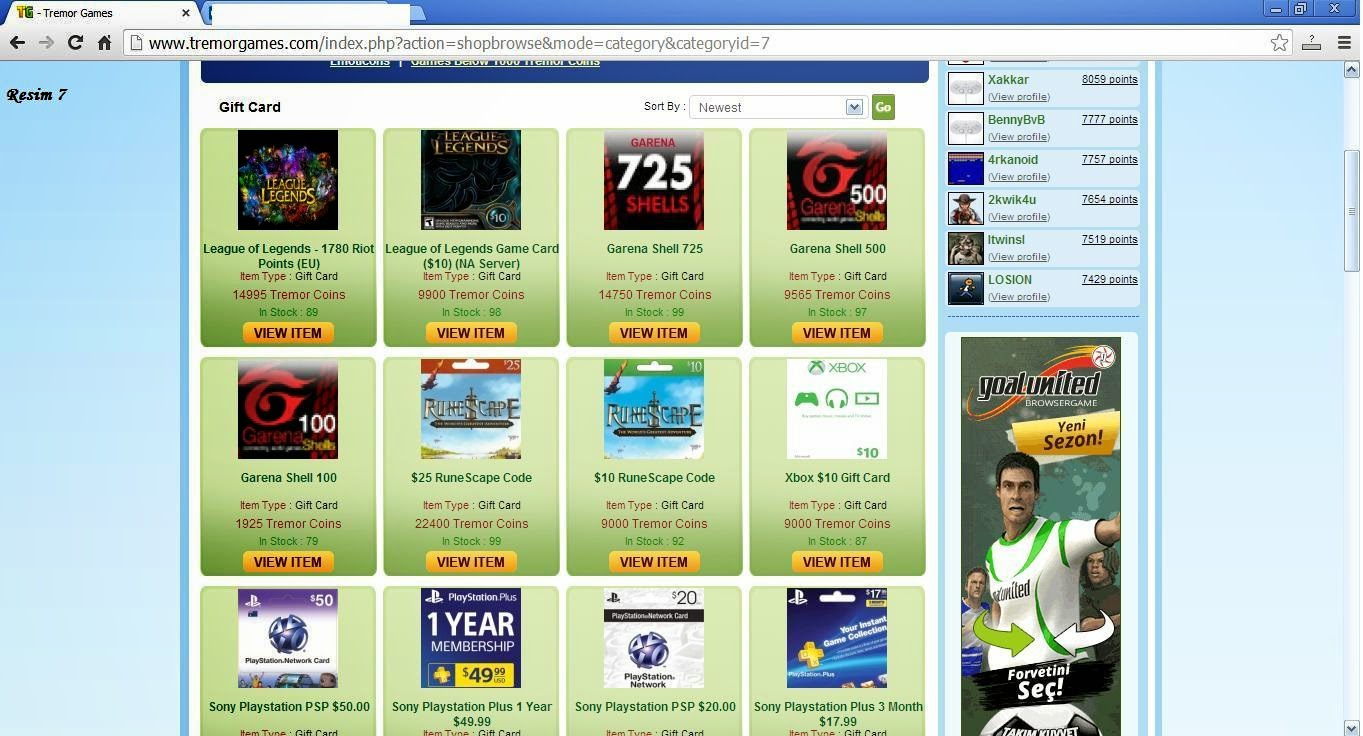Open Games Below 1000 Tremor Coins link
This screenshot has width=1363, height=736.
[x=505, y=63]
